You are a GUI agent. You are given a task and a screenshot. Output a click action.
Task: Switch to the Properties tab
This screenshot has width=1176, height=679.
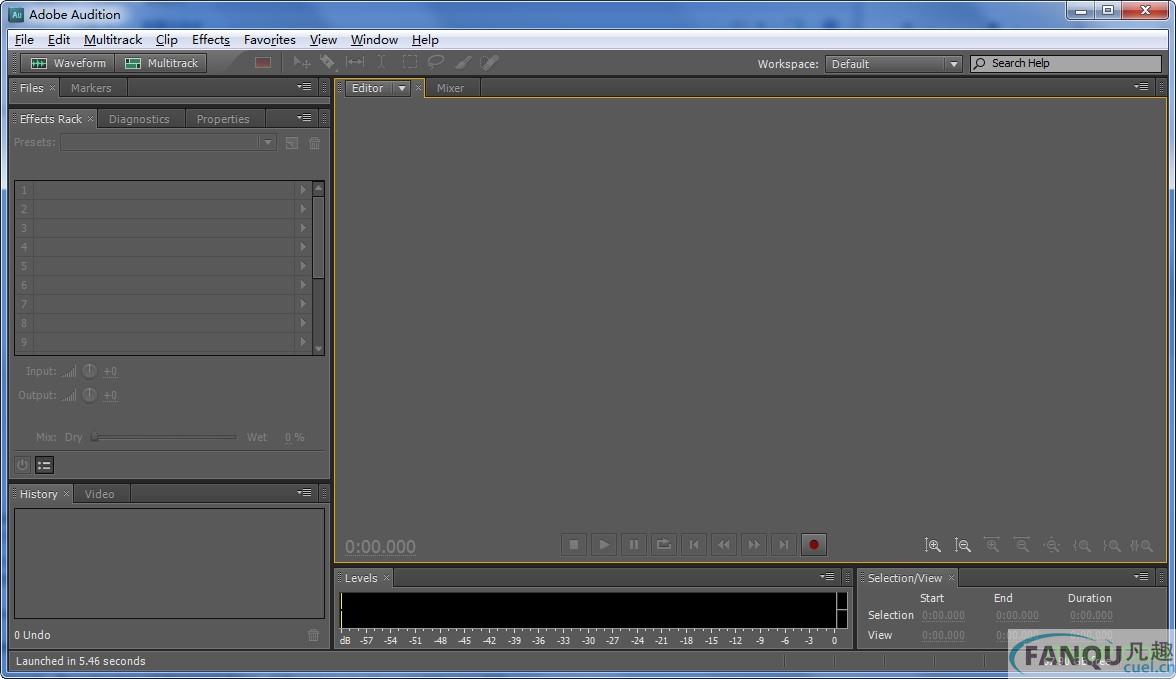(223, 119)
